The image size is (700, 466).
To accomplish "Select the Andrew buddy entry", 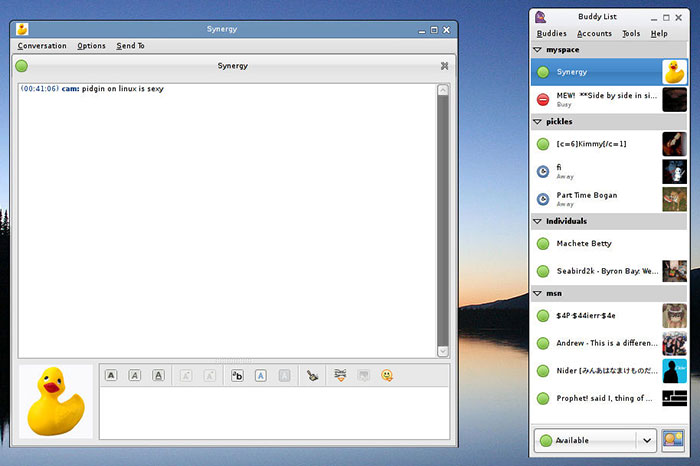I will (x=609, y=343).
